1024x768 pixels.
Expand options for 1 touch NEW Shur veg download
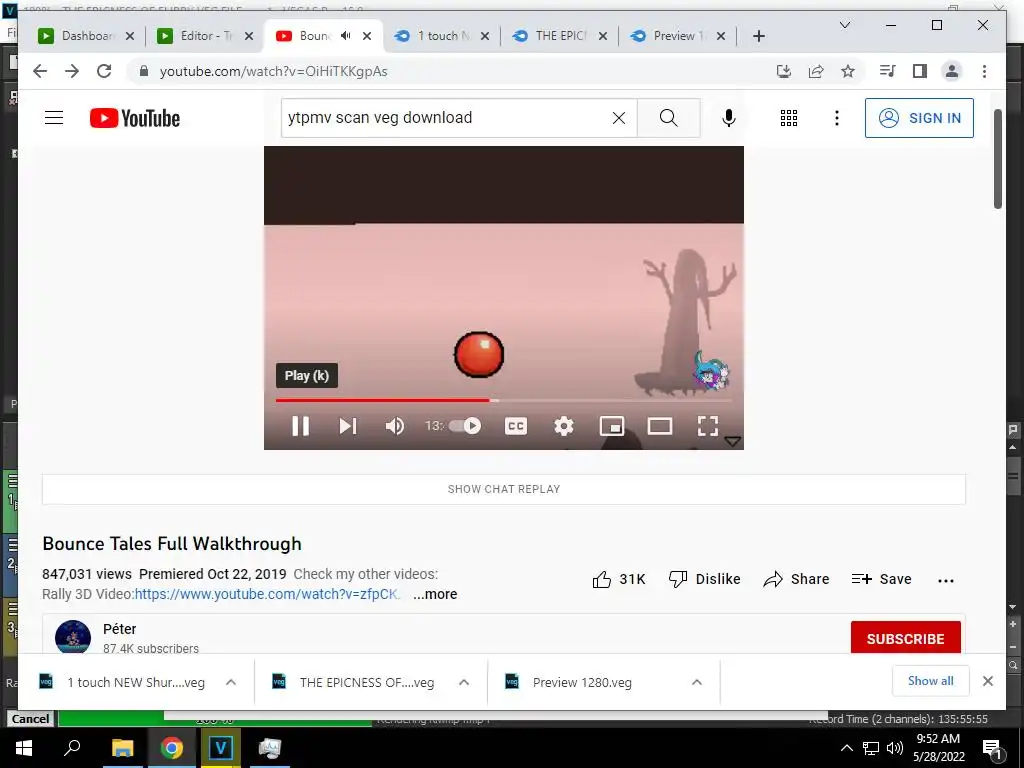pos(231,682)
